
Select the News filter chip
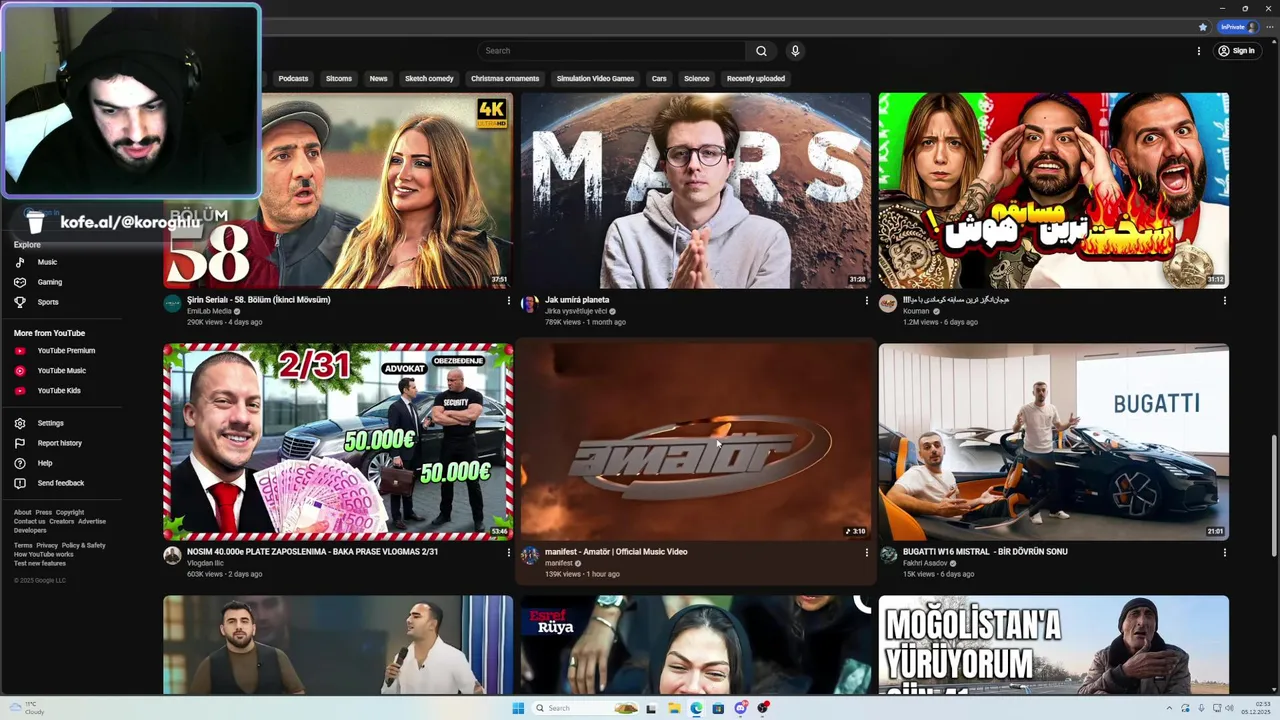click(378, 78)
